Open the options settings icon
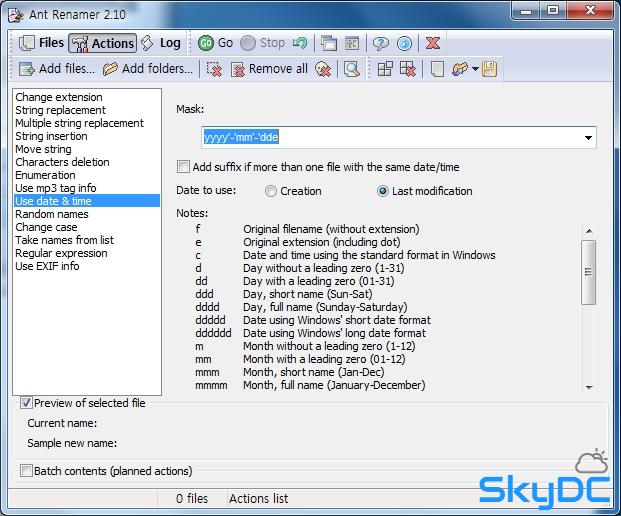 pos(352,43)
